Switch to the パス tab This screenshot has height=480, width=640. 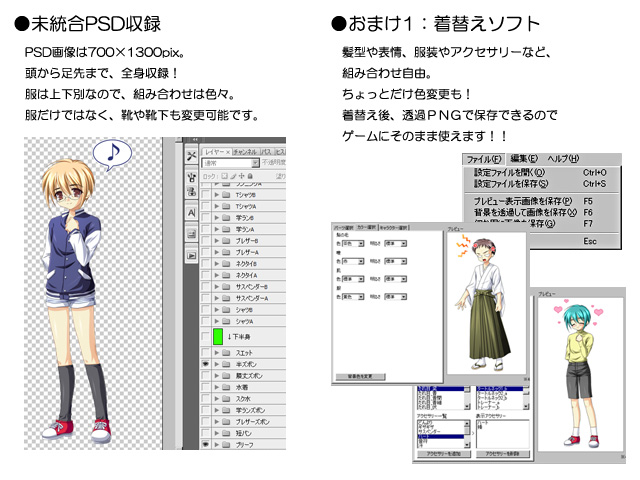pos(266,152)
